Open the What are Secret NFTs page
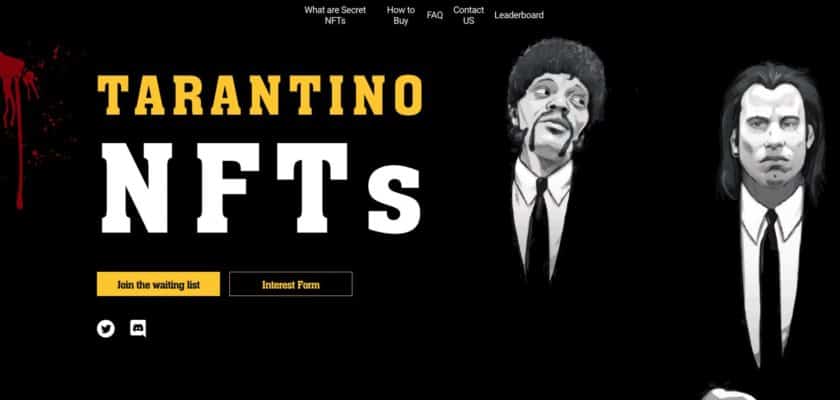This screenshot has width=840, height=400. point(335,16)
